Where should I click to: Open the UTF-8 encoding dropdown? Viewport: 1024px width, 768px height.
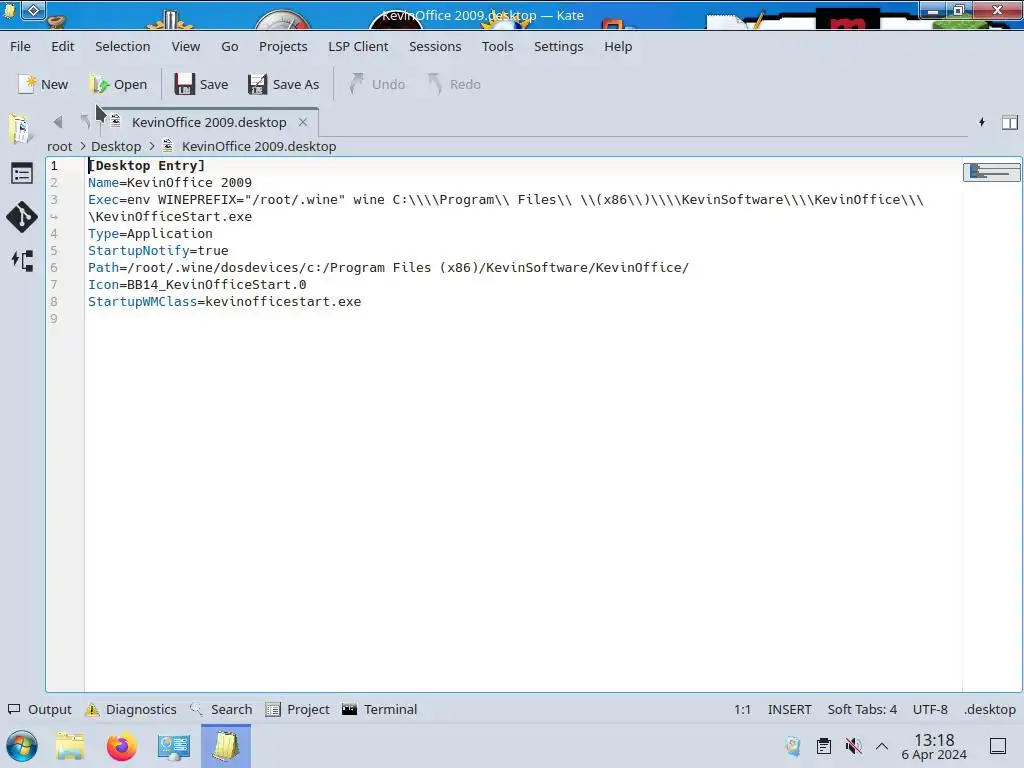[930, 709]
